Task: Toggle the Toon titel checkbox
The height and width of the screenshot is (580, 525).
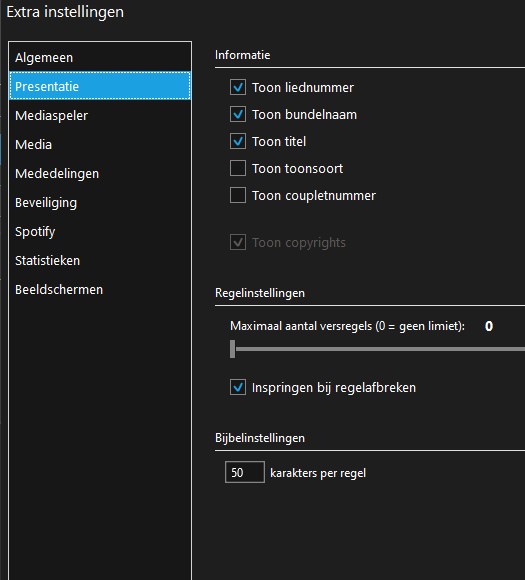Action: (238, 141)
